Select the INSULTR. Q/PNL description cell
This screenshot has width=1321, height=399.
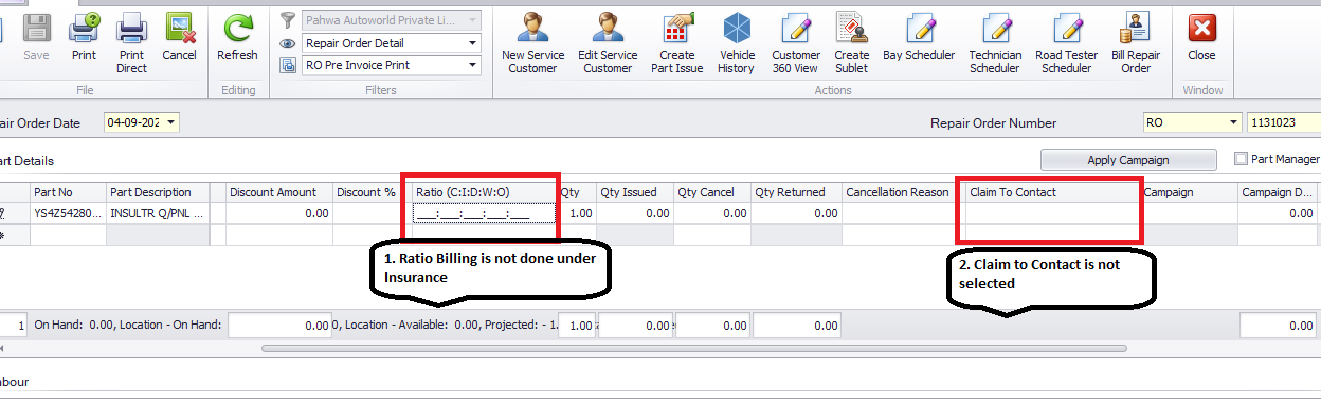(x=157, y=213)
